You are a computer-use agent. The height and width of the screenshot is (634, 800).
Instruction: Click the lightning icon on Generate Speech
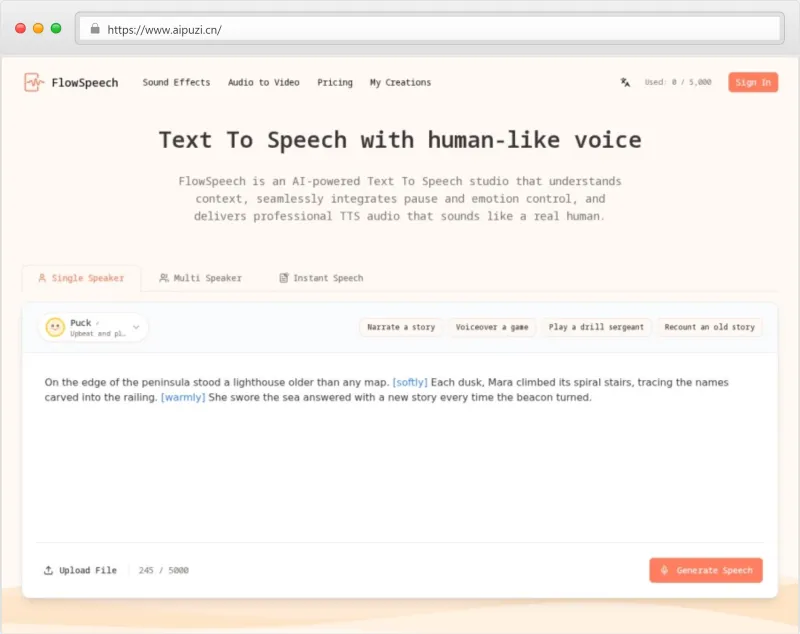[x=665, y=570]
